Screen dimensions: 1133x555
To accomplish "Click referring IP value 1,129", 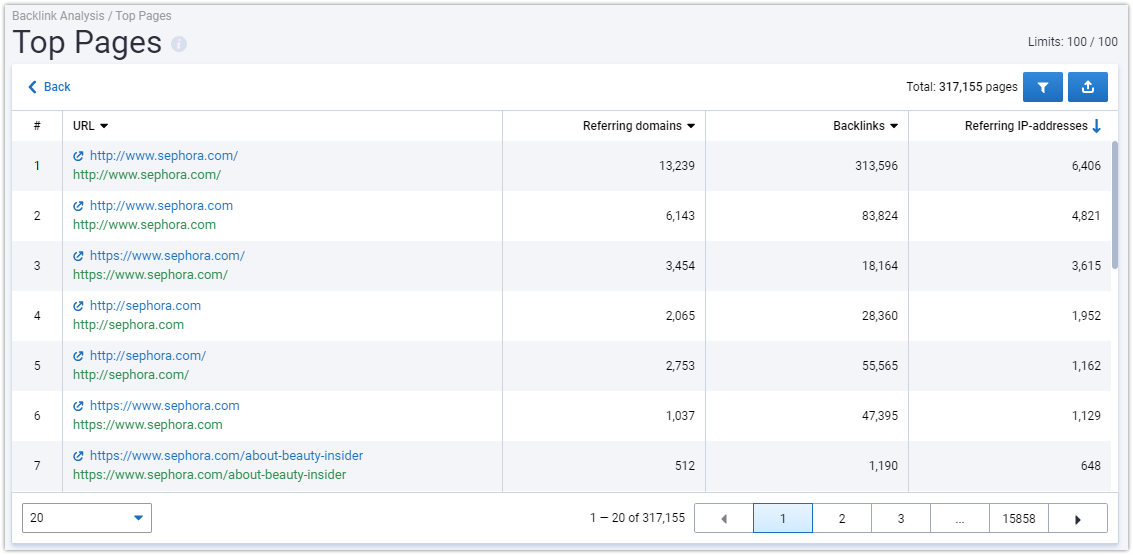I will (1087, 416).
